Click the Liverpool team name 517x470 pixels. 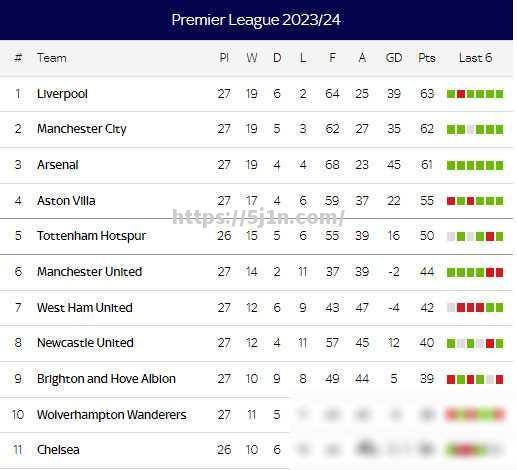pos(62,94)
